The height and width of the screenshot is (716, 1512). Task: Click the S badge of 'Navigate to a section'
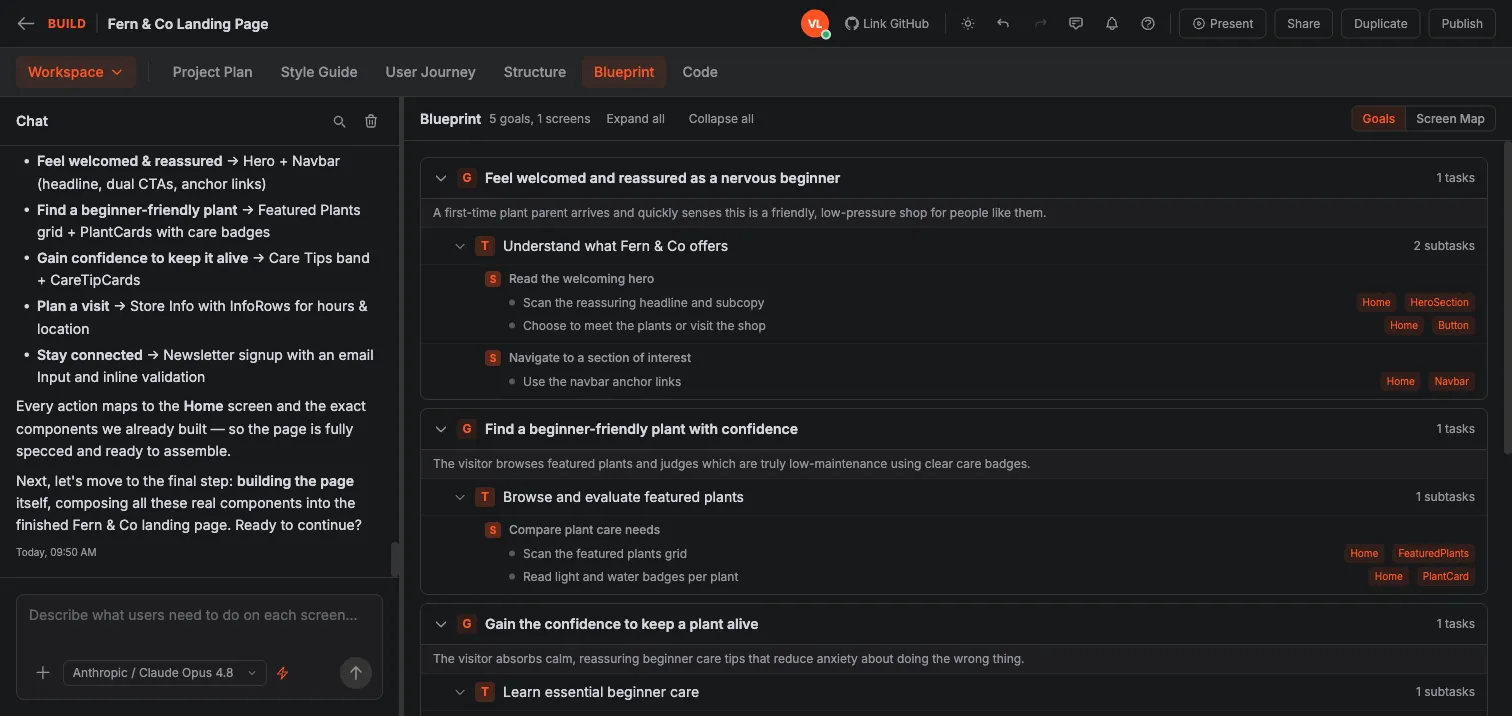(x=492, y=358)
